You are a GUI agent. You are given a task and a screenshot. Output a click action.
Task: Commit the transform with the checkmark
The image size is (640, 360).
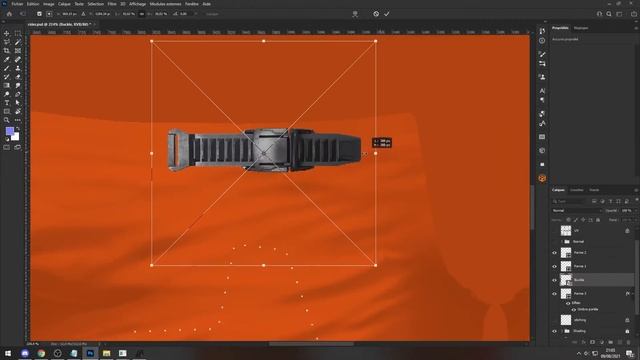[387, 14]
